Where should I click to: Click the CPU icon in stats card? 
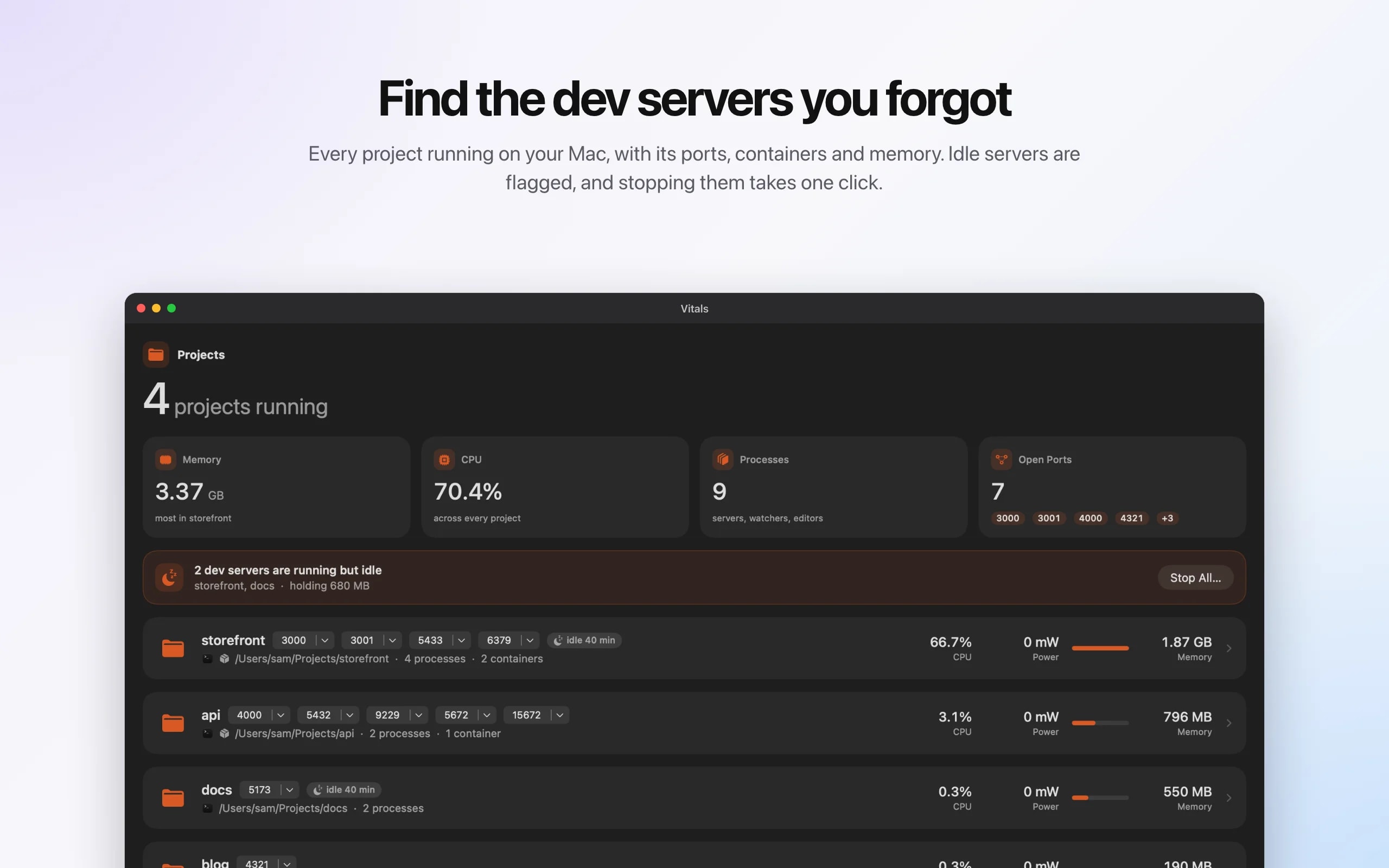(444, 459)
